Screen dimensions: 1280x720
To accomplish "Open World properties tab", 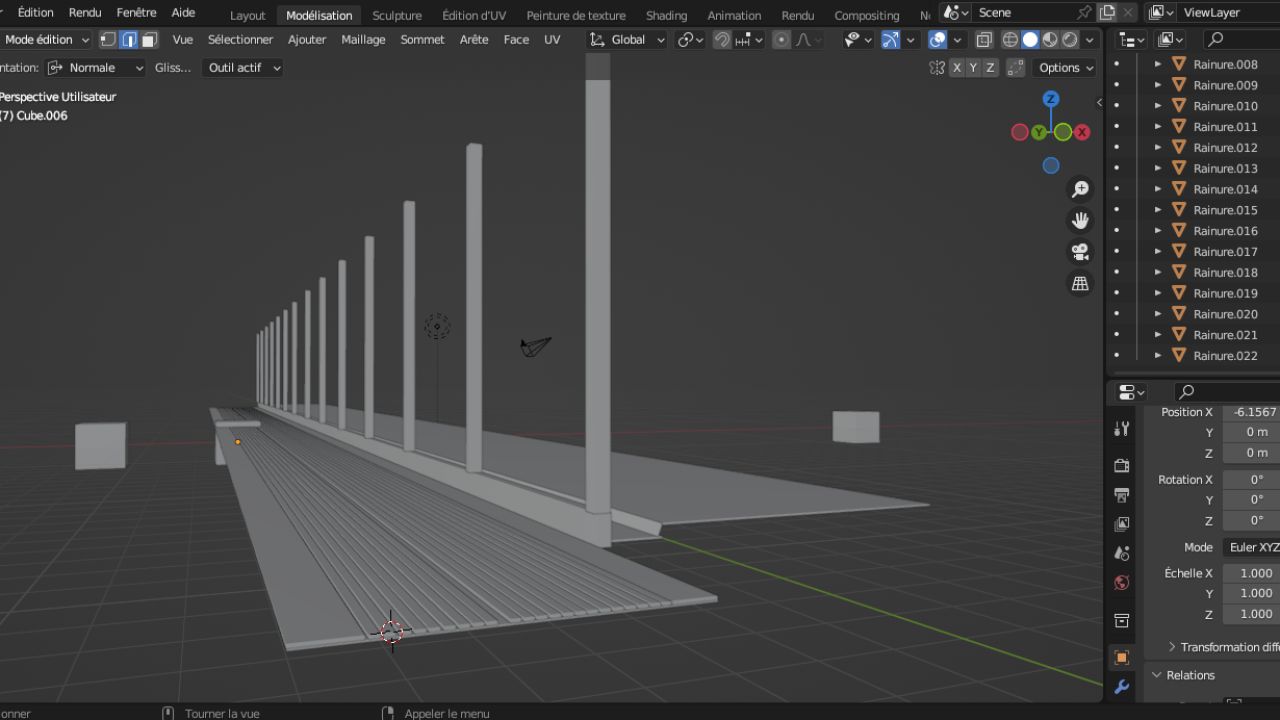I will (1122, 582).
